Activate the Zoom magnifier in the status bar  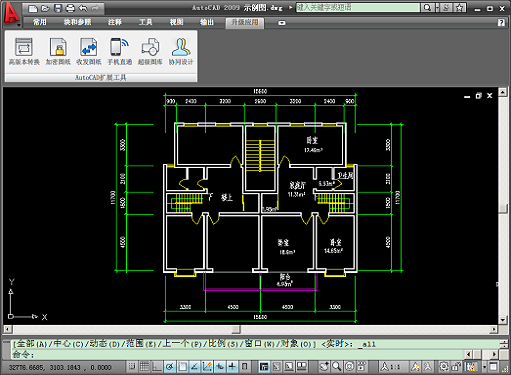coord(337,367)
